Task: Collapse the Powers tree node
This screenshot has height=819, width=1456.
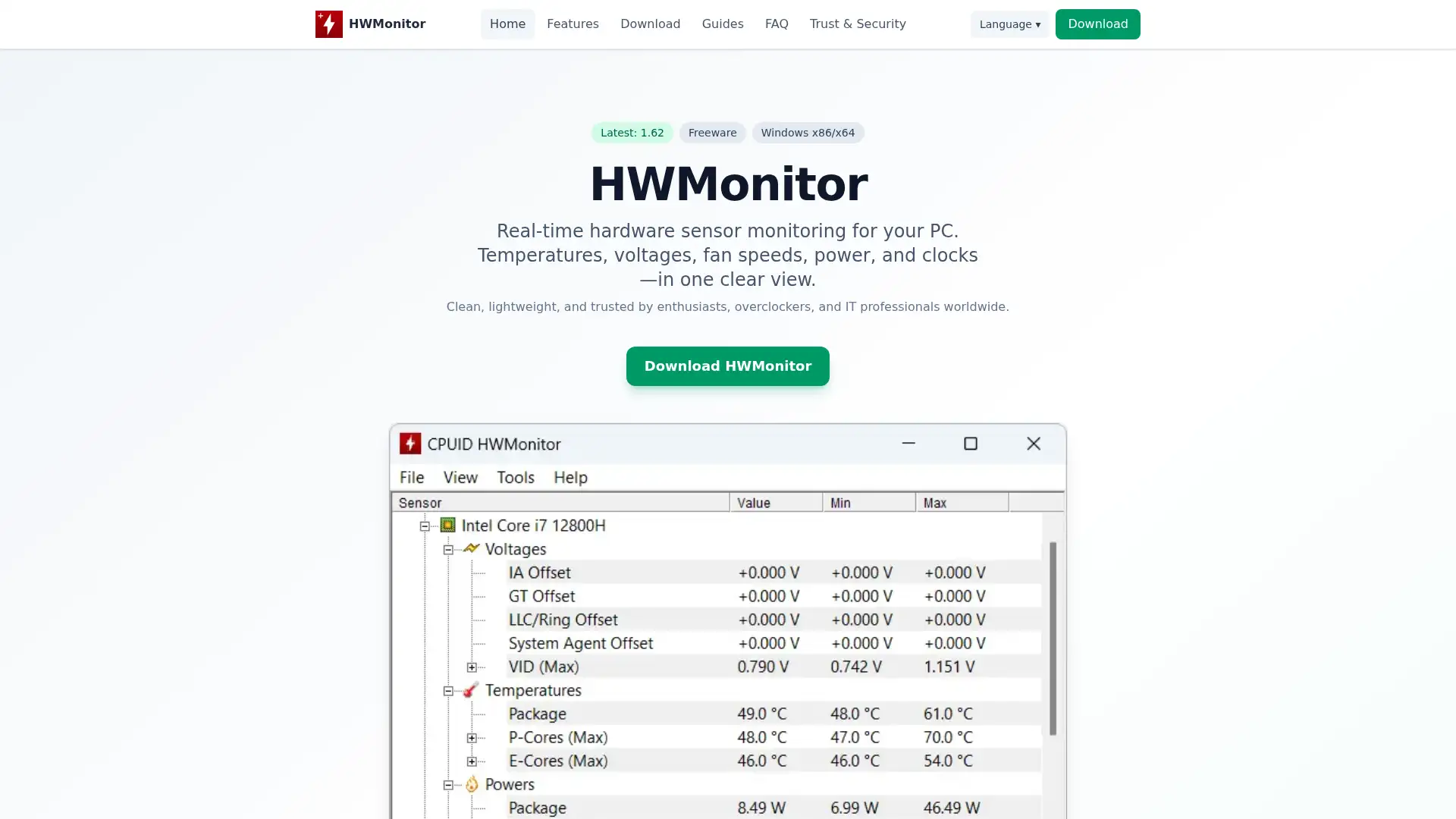Action: pos(448,784)
